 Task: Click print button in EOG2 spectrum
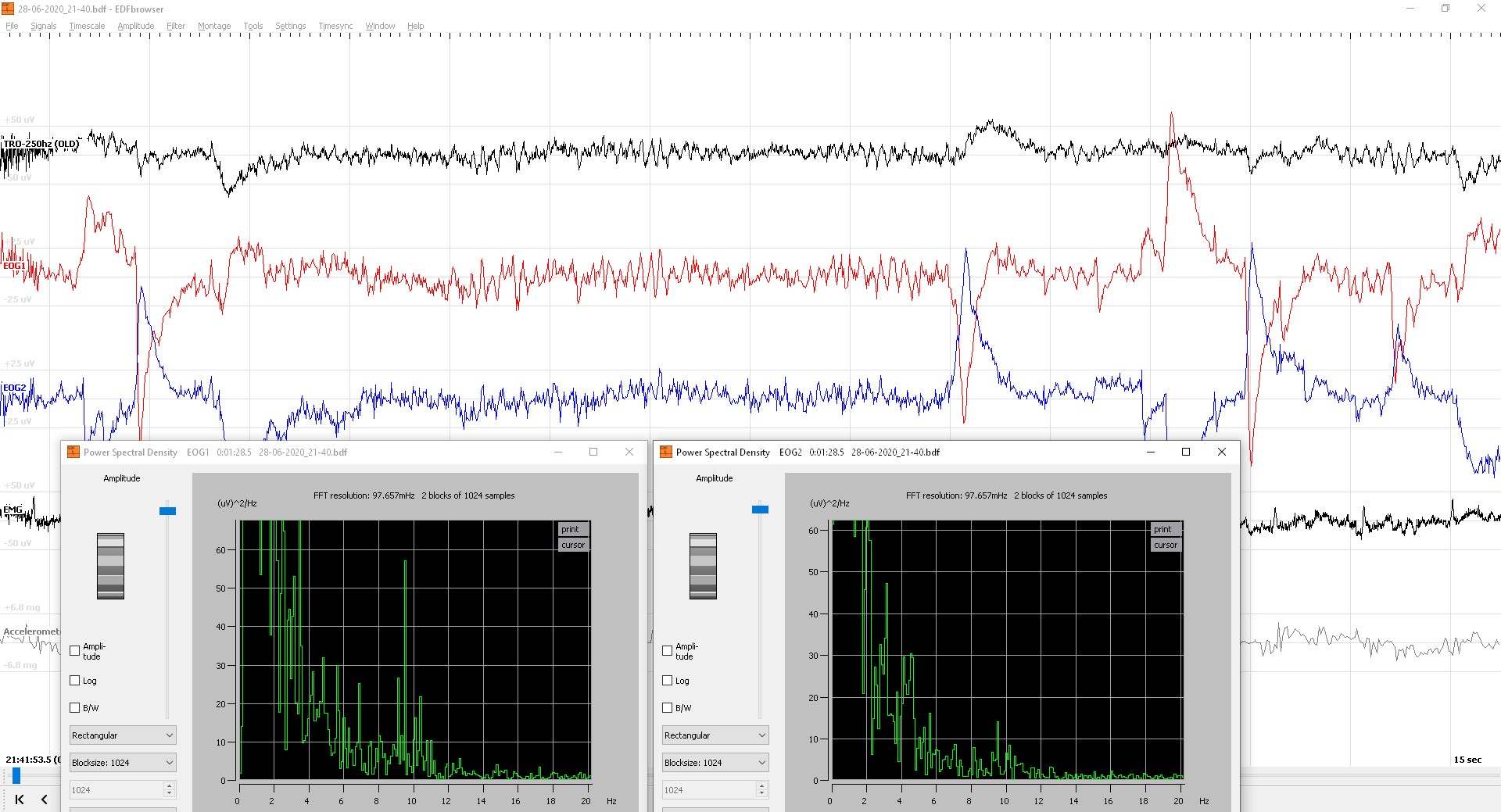1166,529
